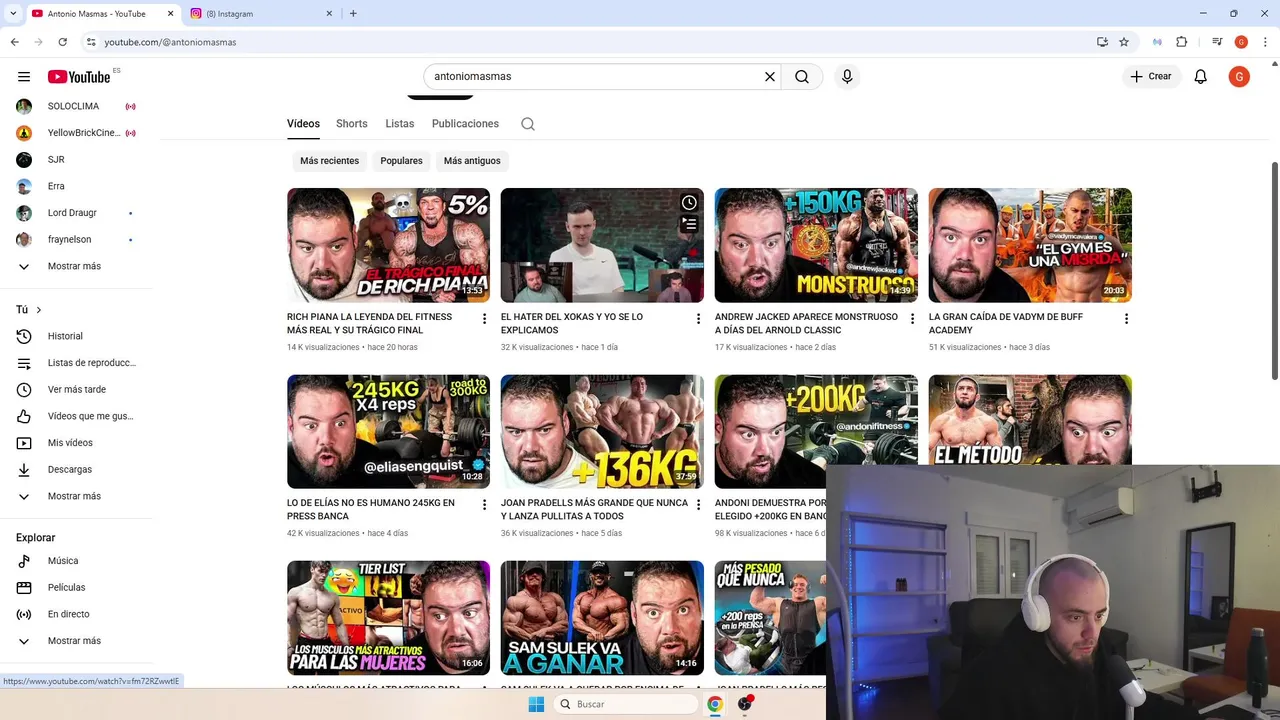Open YellowBrickCine subscription channel
This screenshot has height=720, width=1280.
76,133
